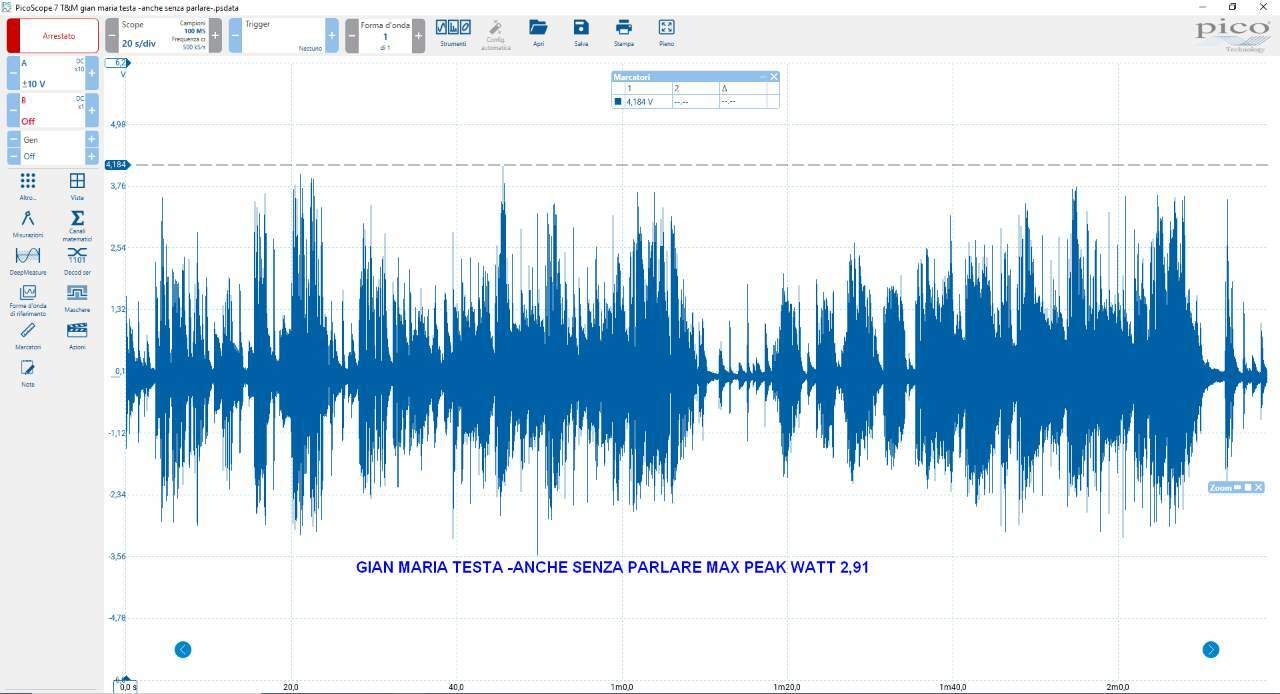
Task: Select the 4,184 voltage ruler handle
Action: pos(117,164)
